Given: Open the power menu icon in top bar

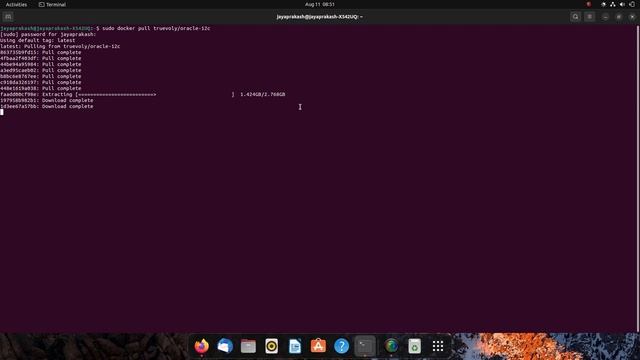Looking at the screenshot, I should tap(632, 4).
